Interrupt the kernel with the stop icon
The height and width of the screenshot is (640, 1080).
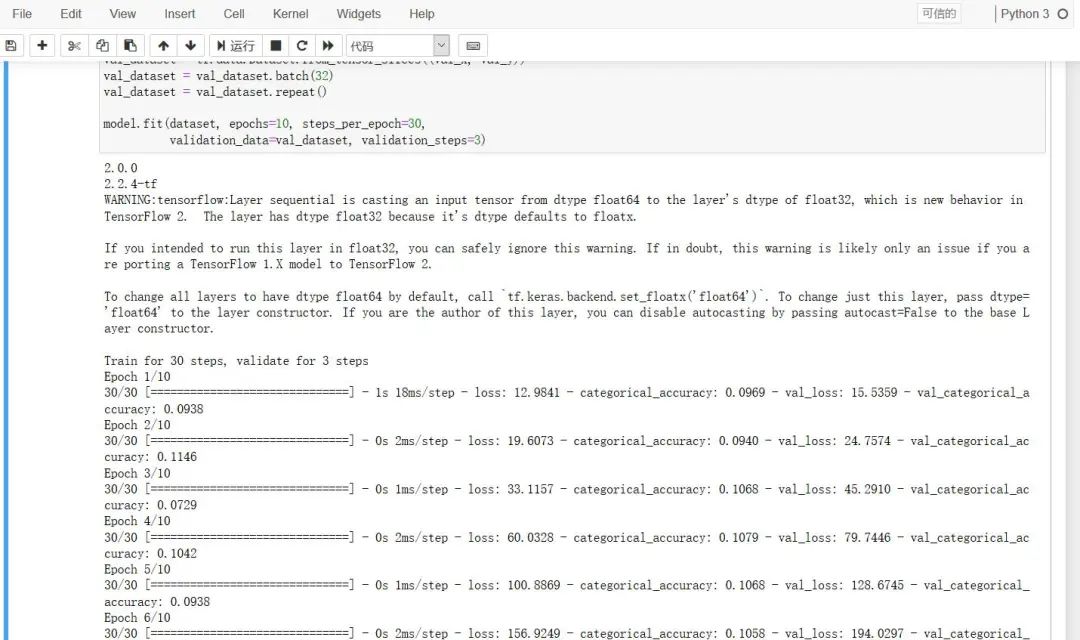click(276, 46)
